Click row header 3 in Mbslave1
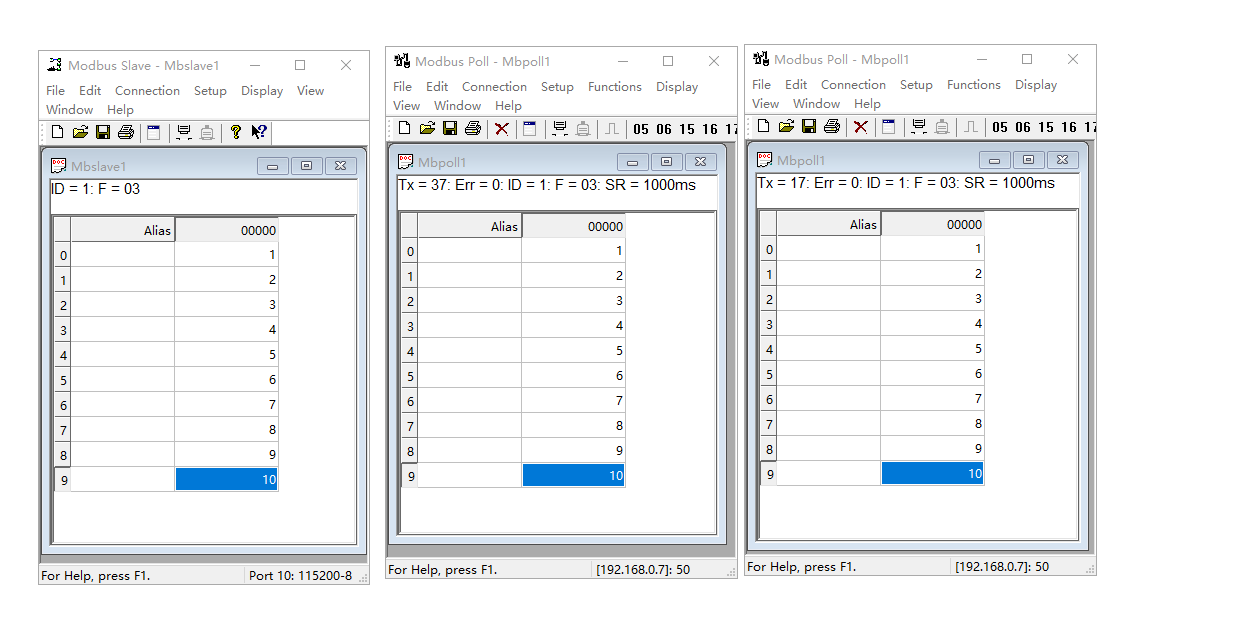Viewport: 1244px width, 630px height. [63, 330]
